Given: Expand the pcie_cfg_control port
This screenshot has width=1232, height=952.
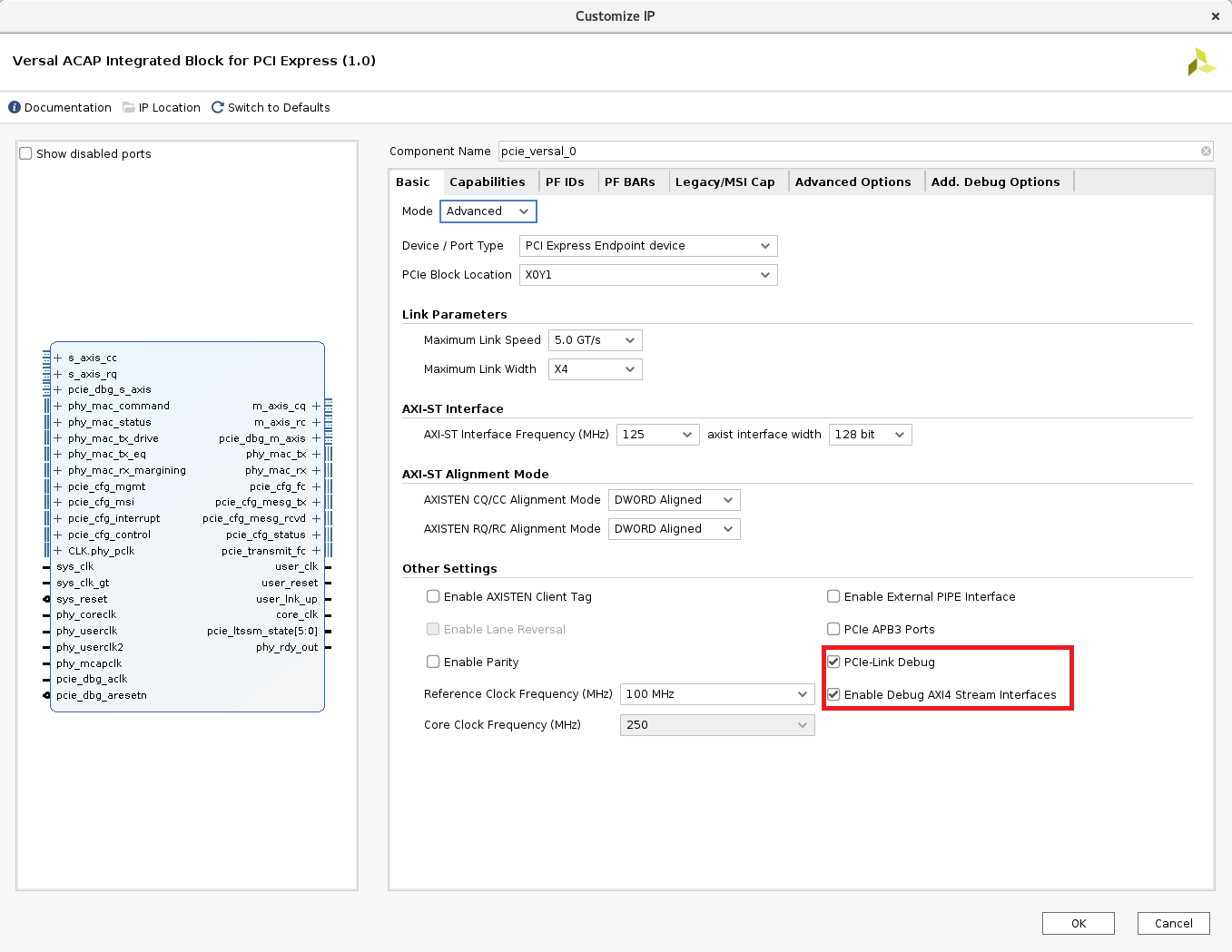Looking at the screenshot, I should pyautogui.click(x=57, y=535).
